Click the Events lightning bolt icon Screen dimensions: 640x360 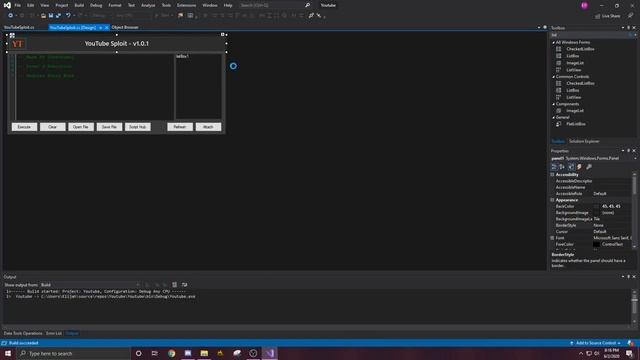pos(579,167)
